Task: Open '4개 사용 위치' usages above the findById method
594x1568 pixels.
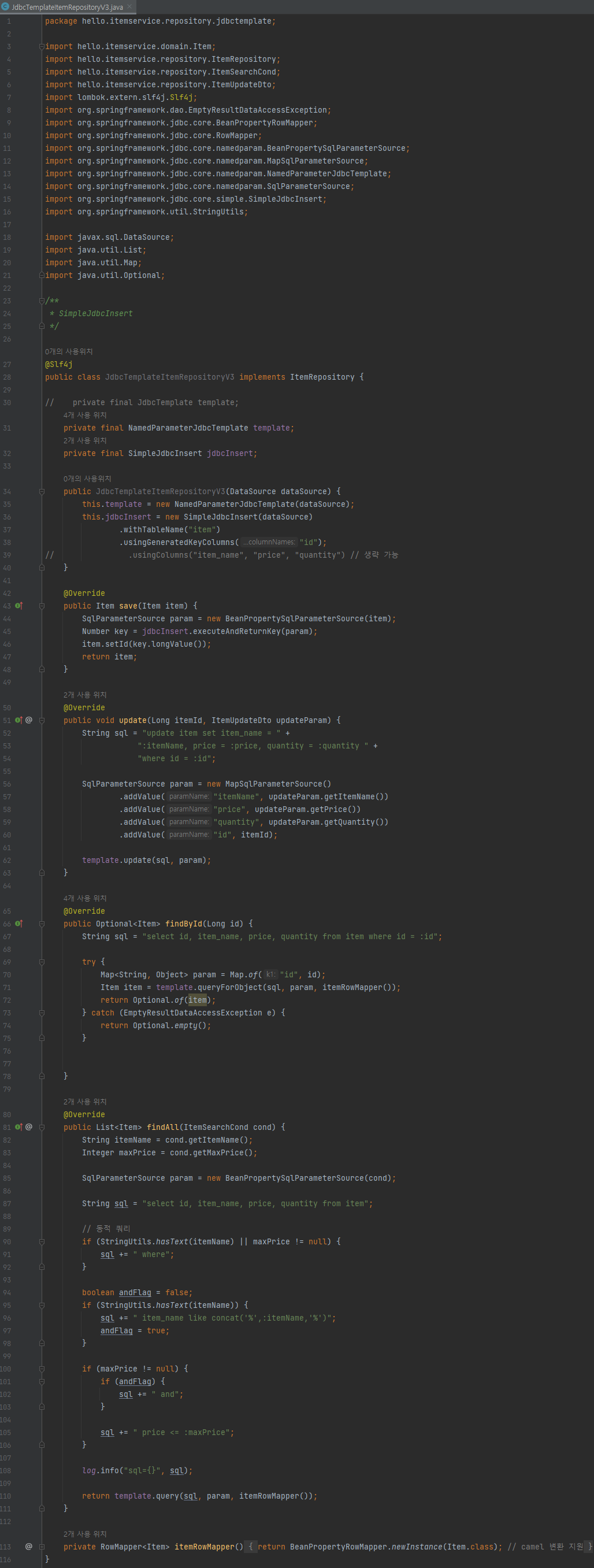Action: point(85,898)
